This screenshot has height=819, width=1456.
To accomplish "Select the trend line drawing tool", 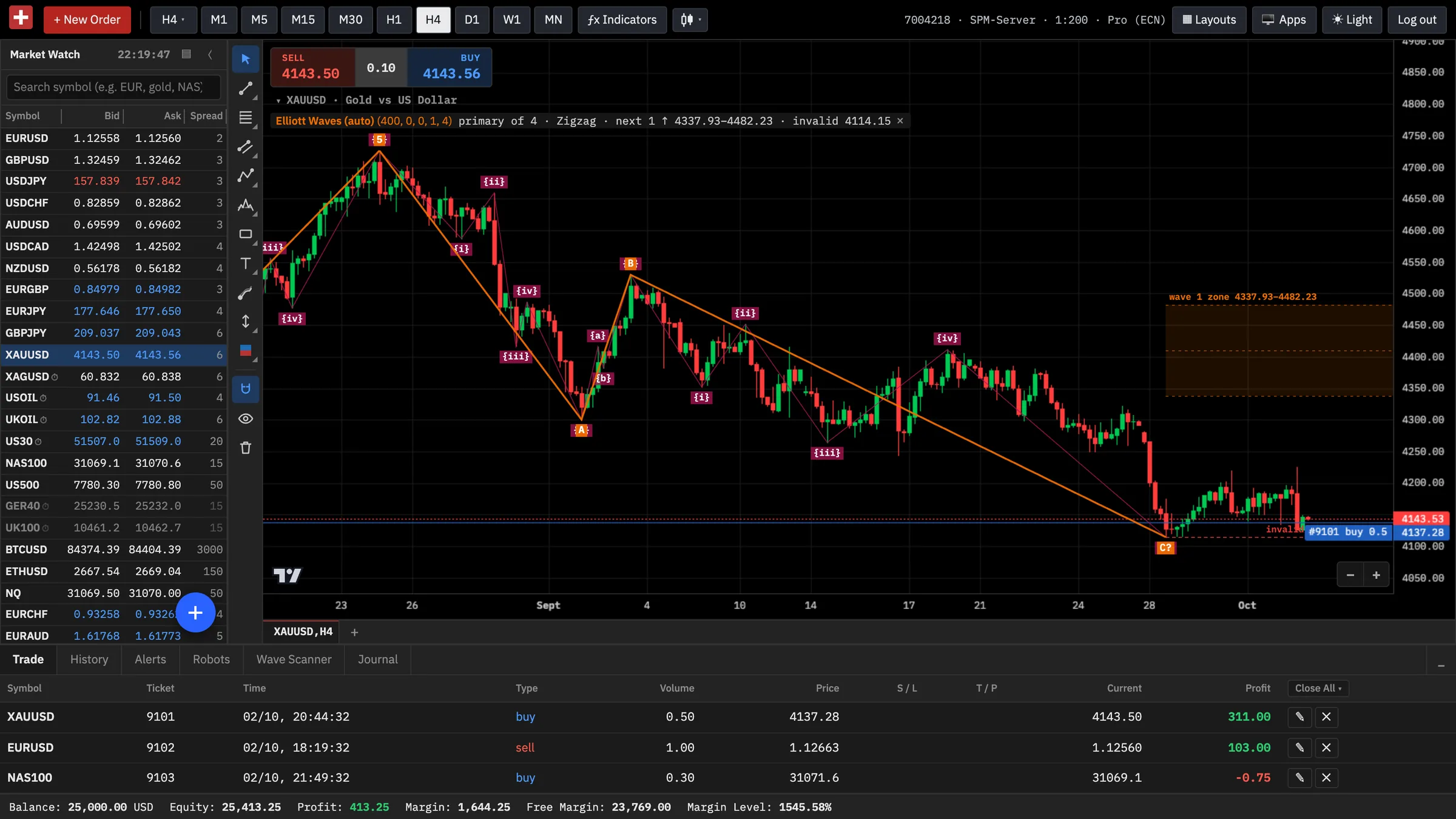I will pos(246,89).
